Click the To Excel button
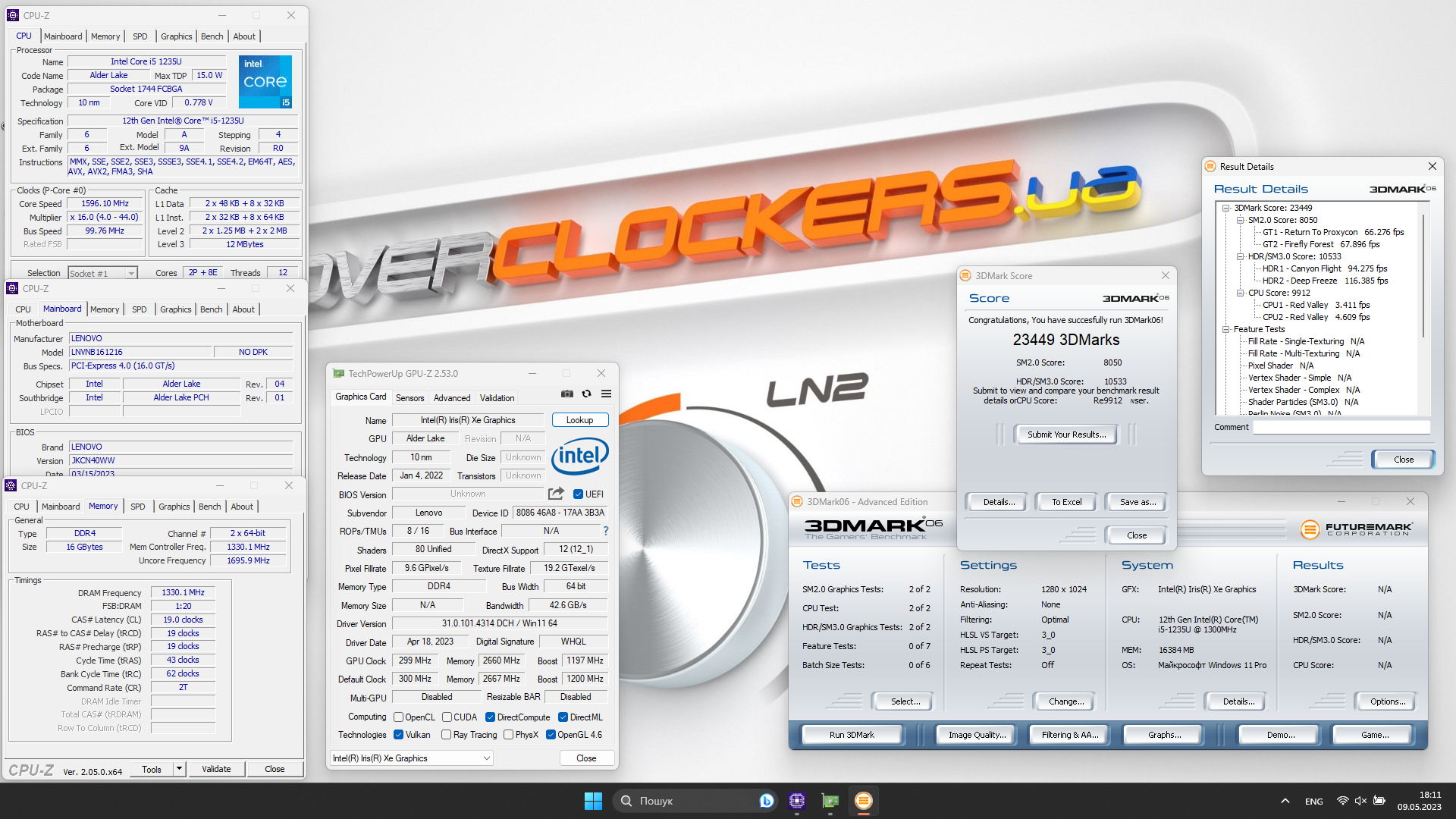 click(1066, 501)
